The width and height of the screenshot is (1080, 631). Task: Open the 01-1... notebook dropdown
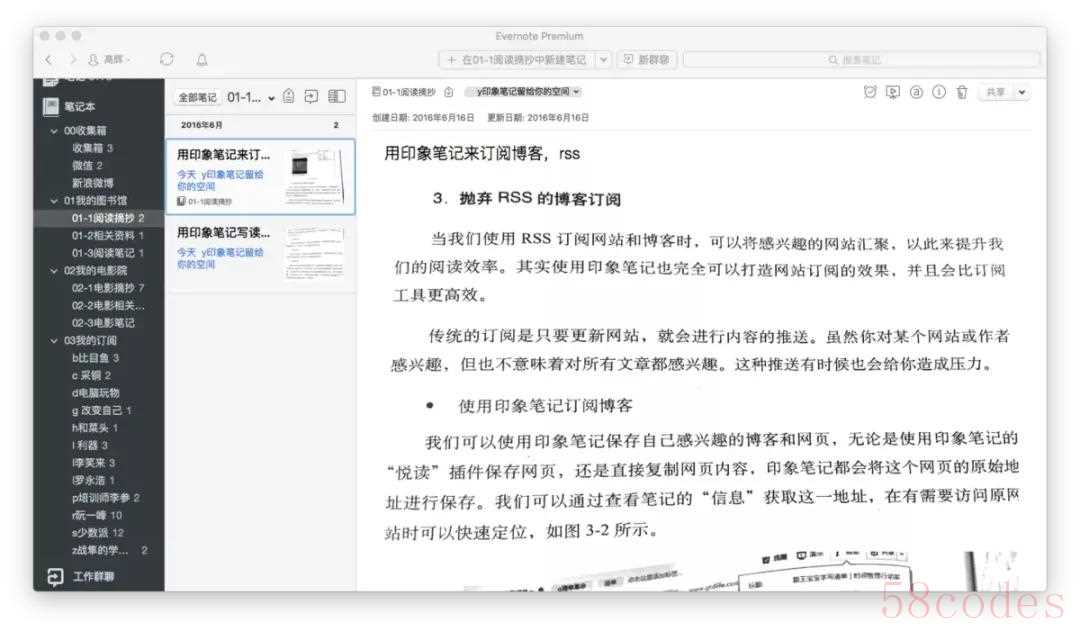(251, 97)
